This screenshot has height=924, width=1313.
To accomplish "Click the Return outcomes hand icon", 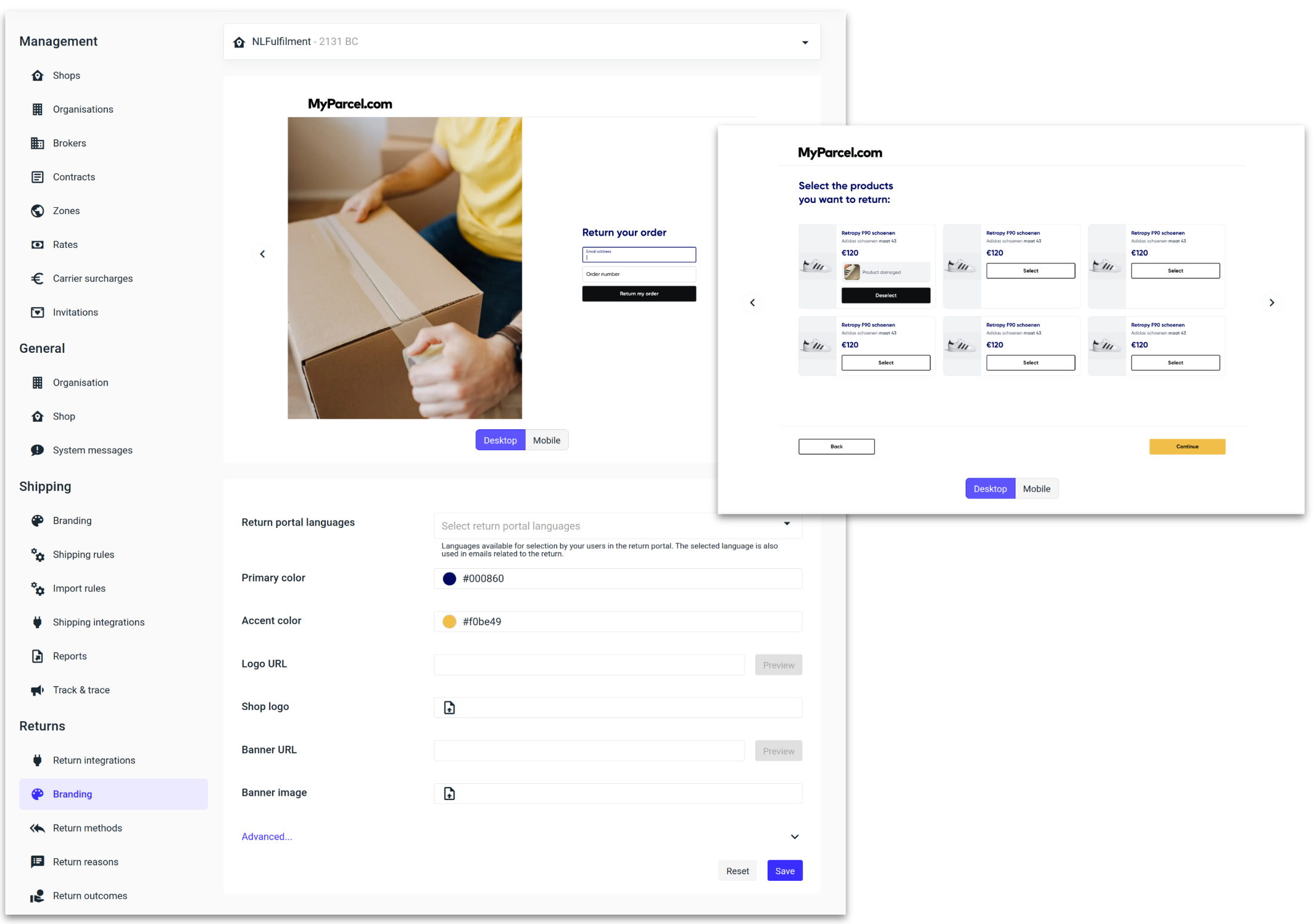I will tap(38, 896).
